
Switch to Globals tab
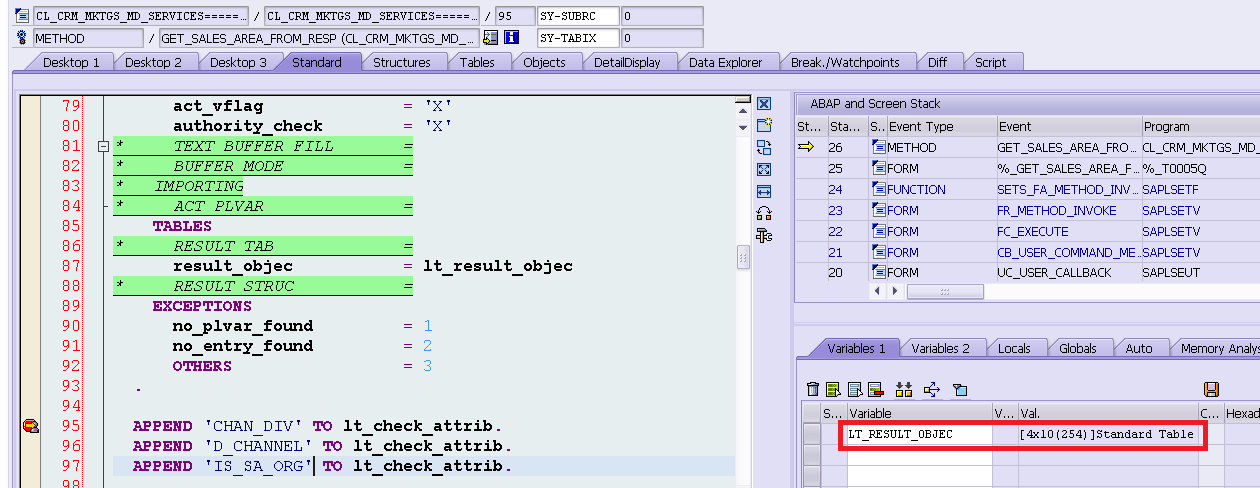(x=1078, y=348)
